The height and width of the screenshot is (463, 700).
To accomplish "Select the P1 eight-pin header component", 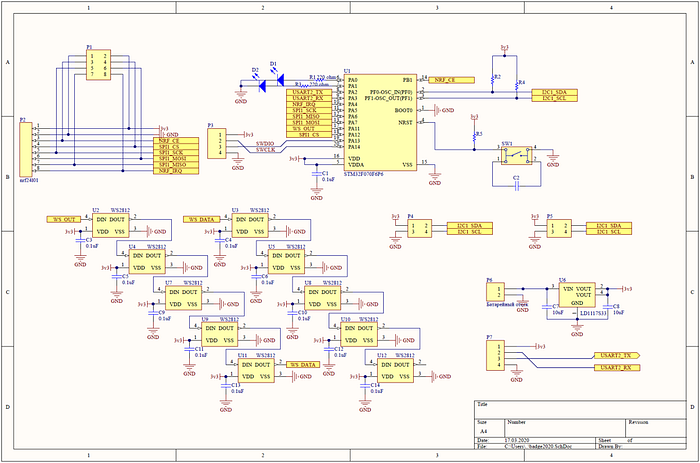I will click(98, 65).
